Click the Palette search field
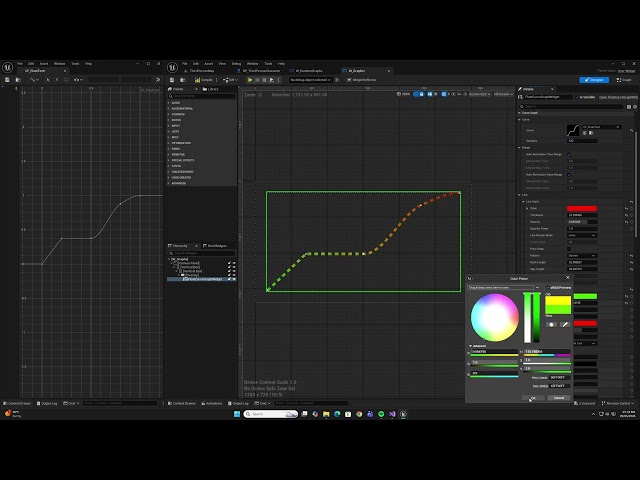 pos(202,96)
